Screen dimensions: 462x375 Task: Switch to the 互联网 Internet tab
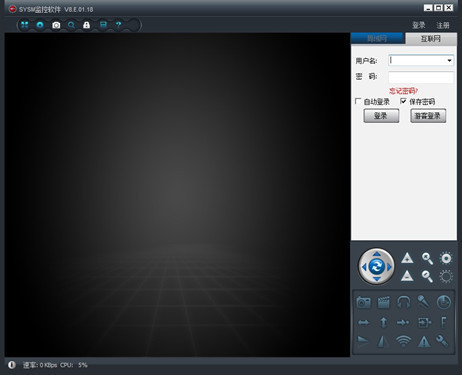tap(431, 39)
